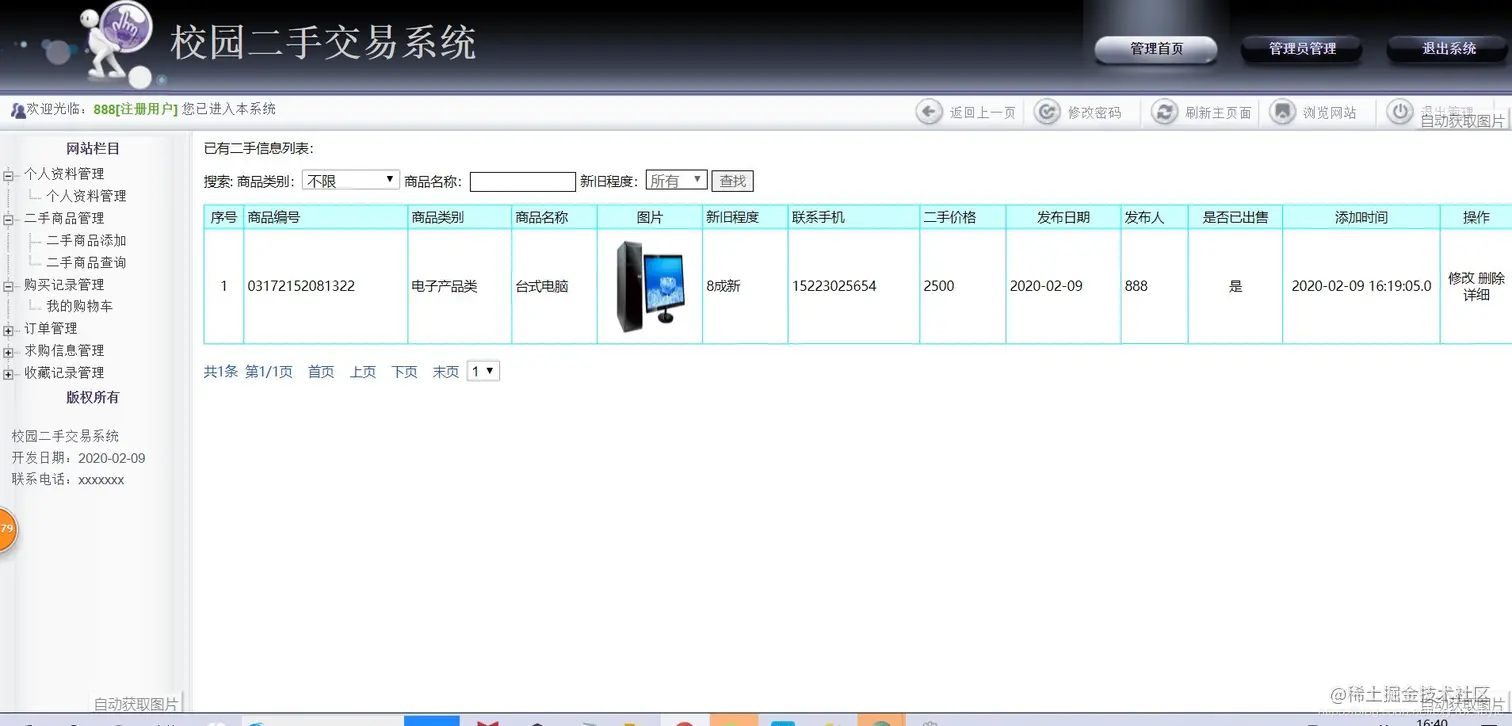Go to 上页 in pagination
This screenshot has width=1512, height=726.
tap(363, 372)
